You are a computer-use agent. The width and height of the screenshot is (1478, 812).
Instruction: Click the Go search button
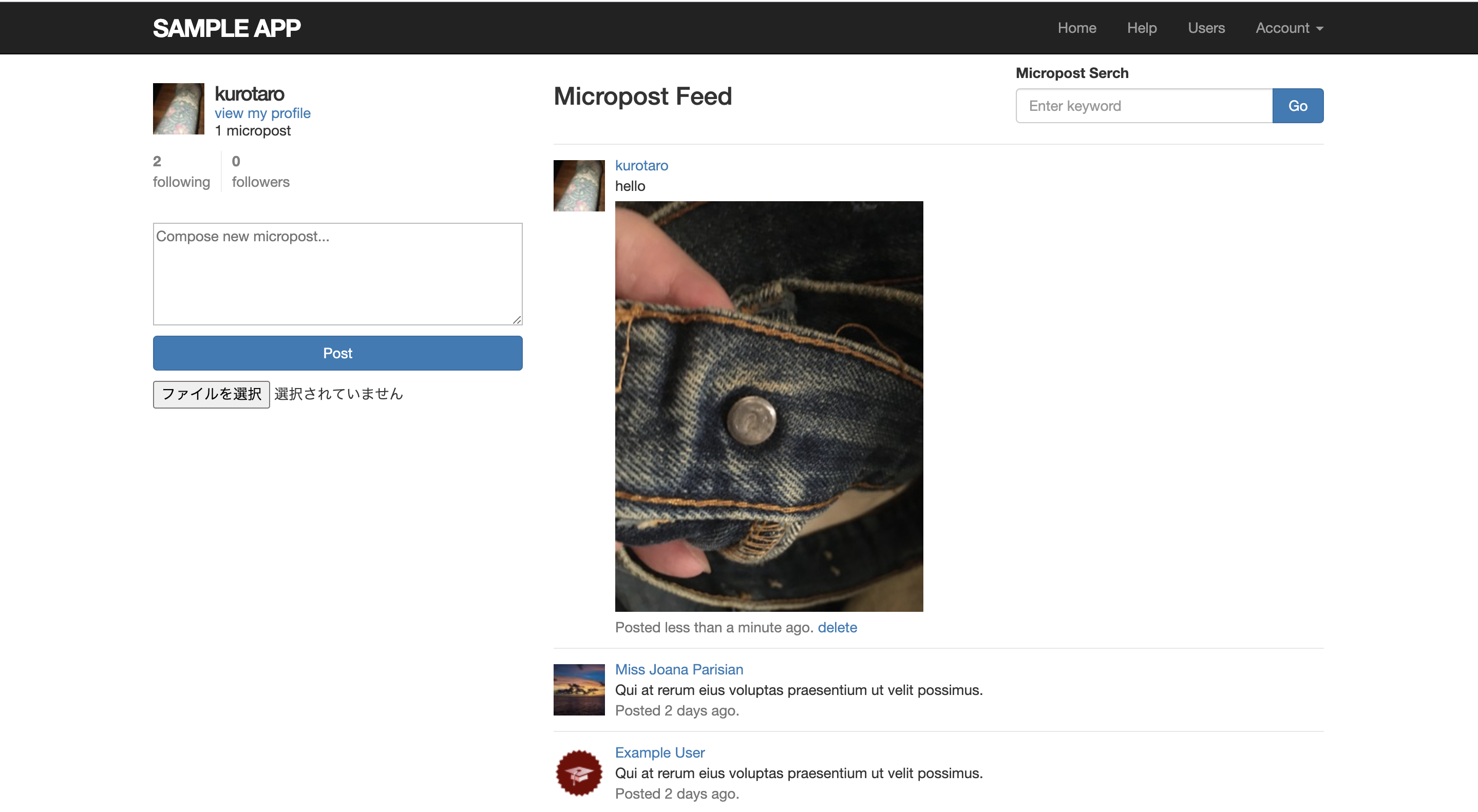1297,106
